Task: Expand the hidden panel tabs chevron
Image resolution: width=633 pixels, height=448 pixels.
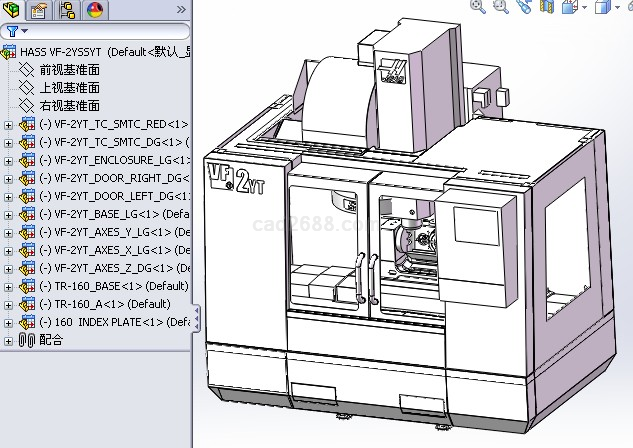Action: [180, 10]
